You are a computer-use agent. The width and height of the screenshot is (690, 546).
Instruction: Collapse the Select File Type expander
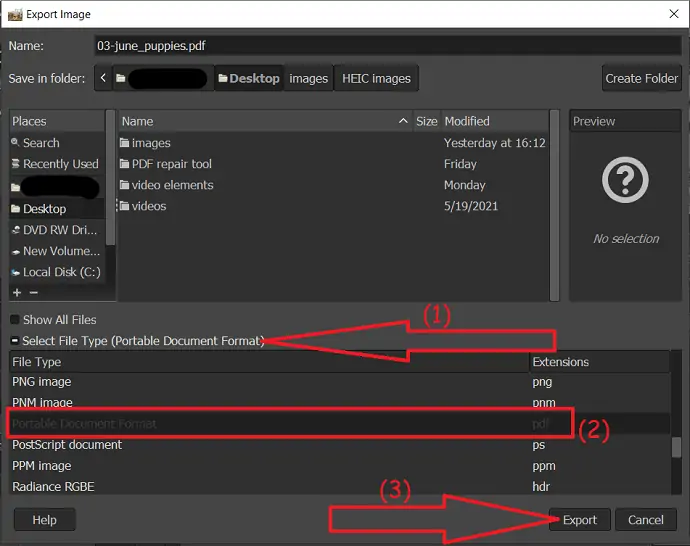point(15,341)
